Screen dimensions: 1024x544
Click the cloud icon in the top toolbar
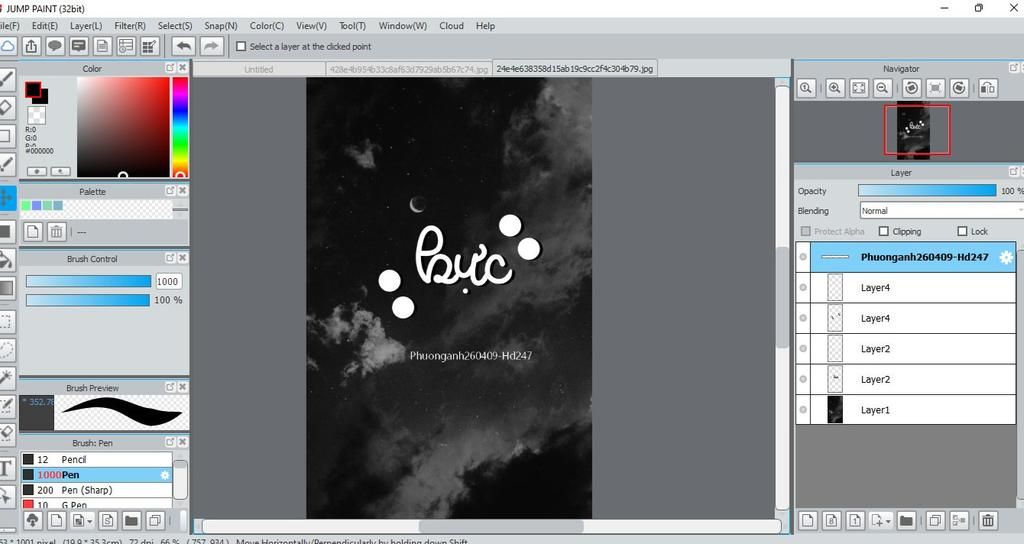point(7,46)
